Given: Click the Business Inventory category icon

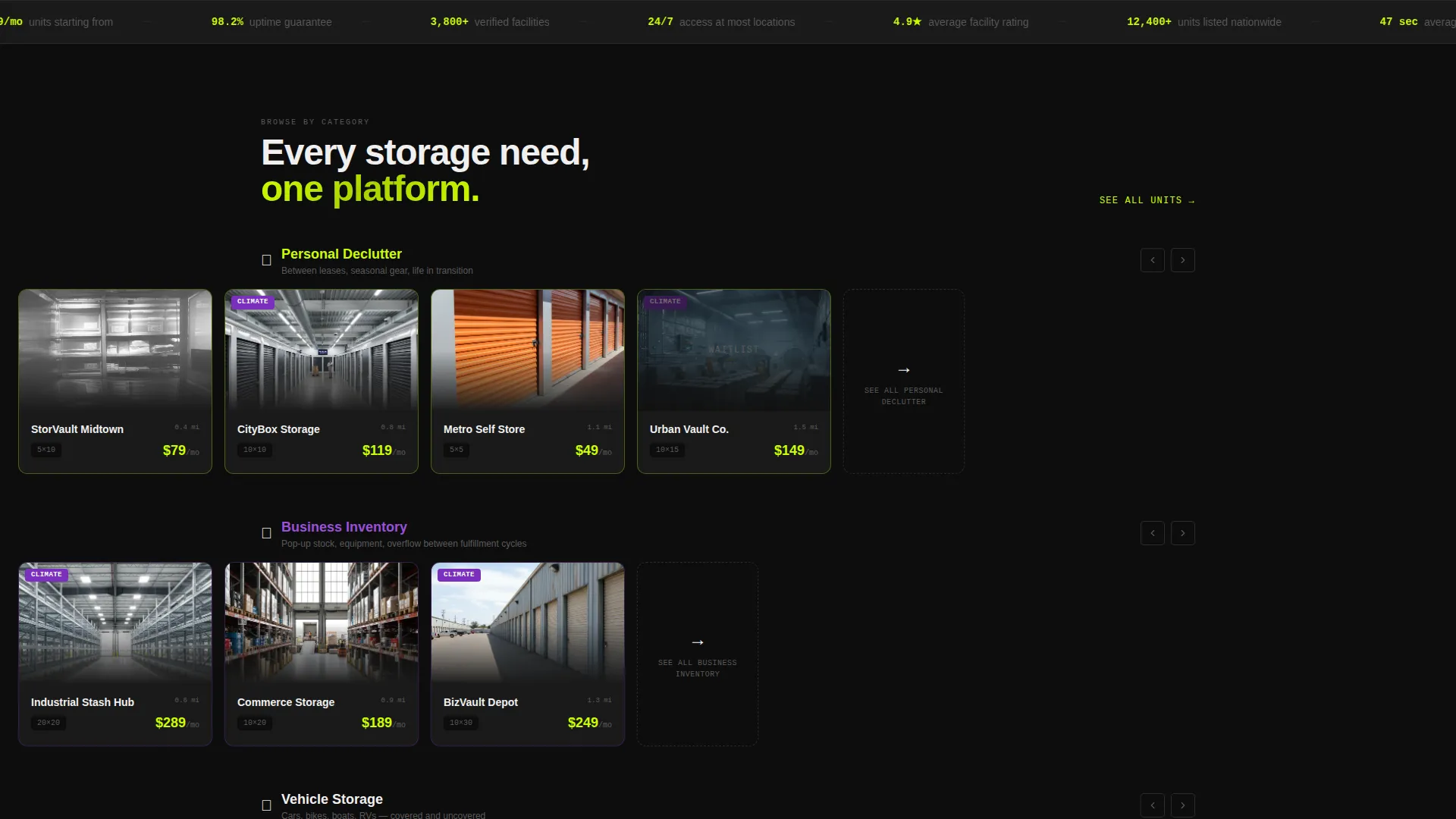Looking at the screenshot, I should pos(266,534).
